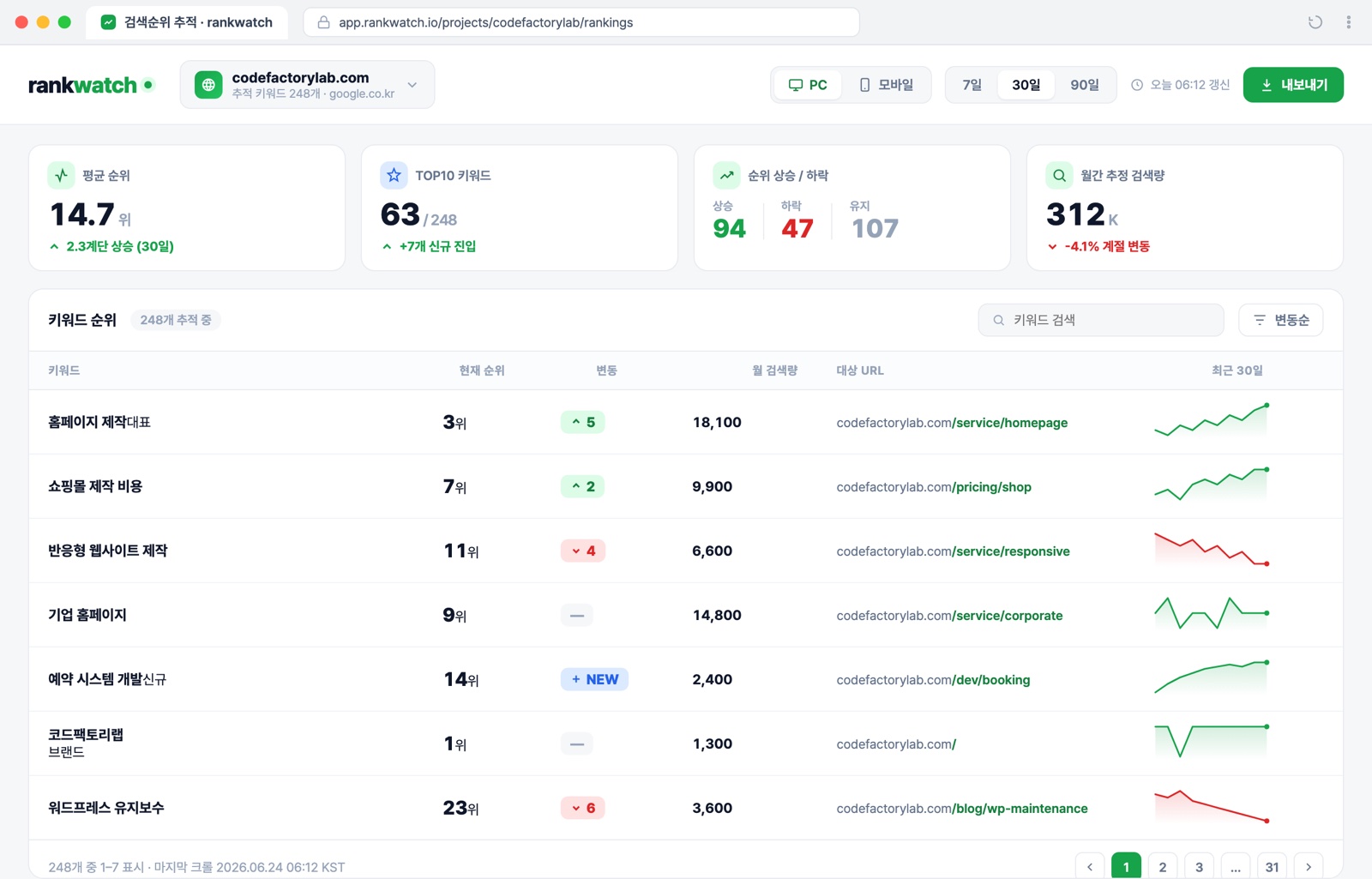
Task: Select the 7일 period tab
Action: pyautogui.click(x=972, y=85)
